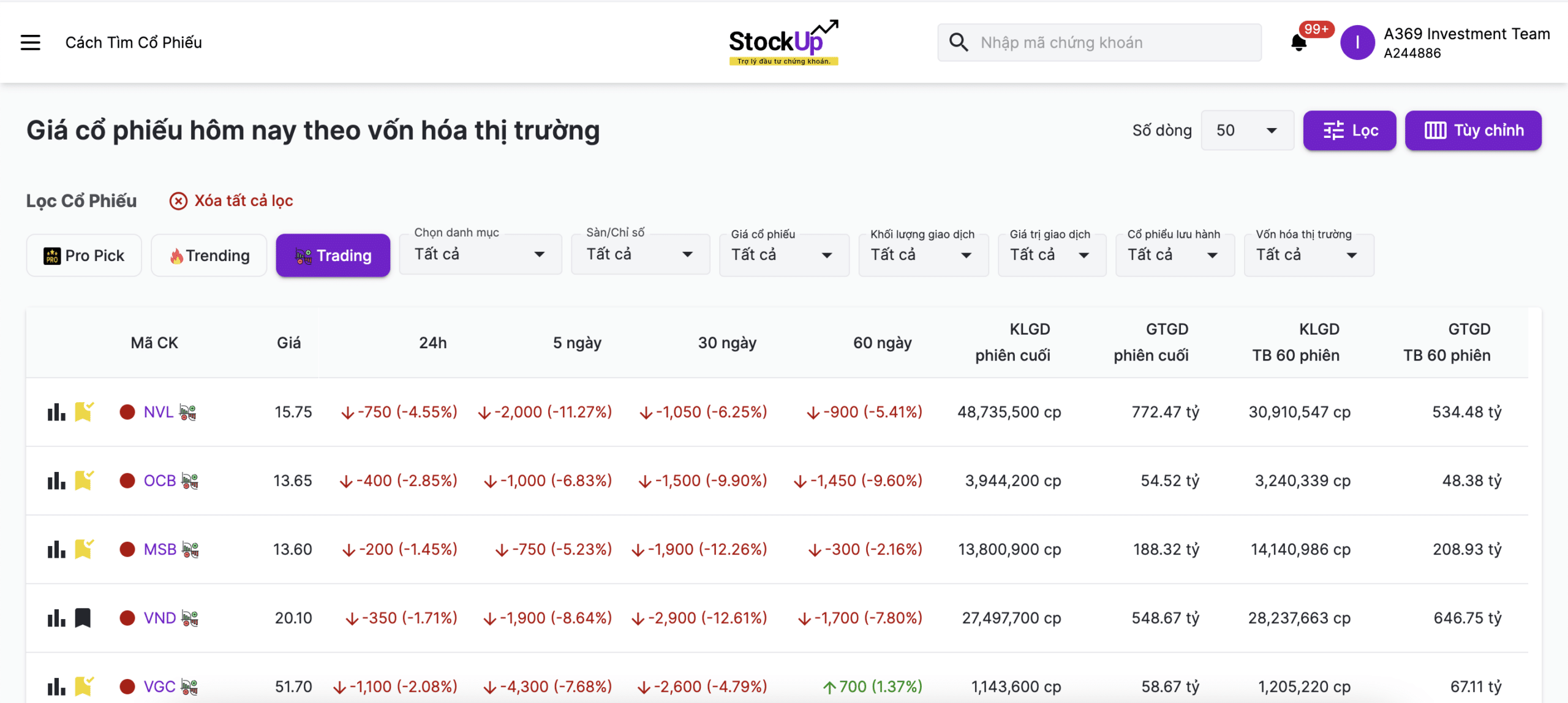
Task: Toggle the dark bookmark for VND
Action: click(83, 618)
